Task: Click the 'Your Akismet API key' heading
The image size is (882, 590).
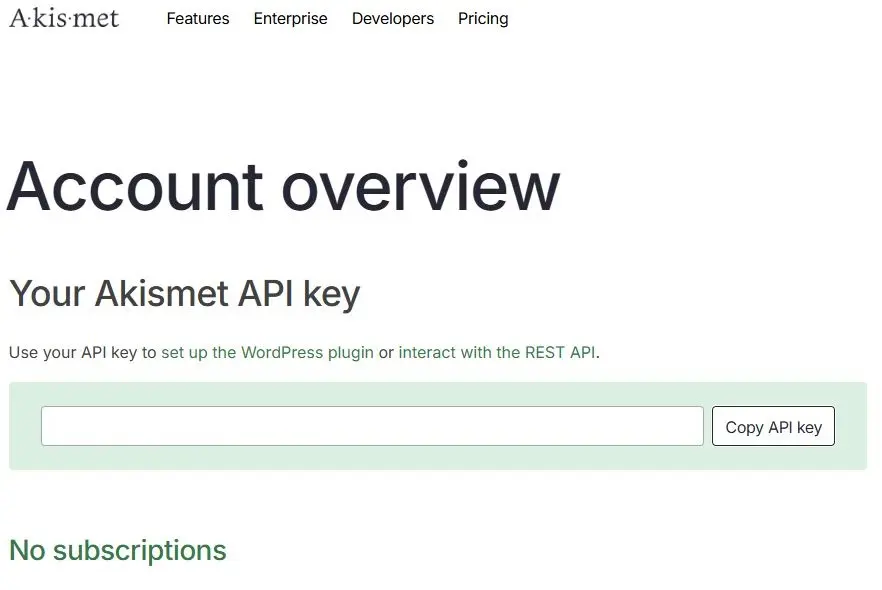Action: coord(184,294)
